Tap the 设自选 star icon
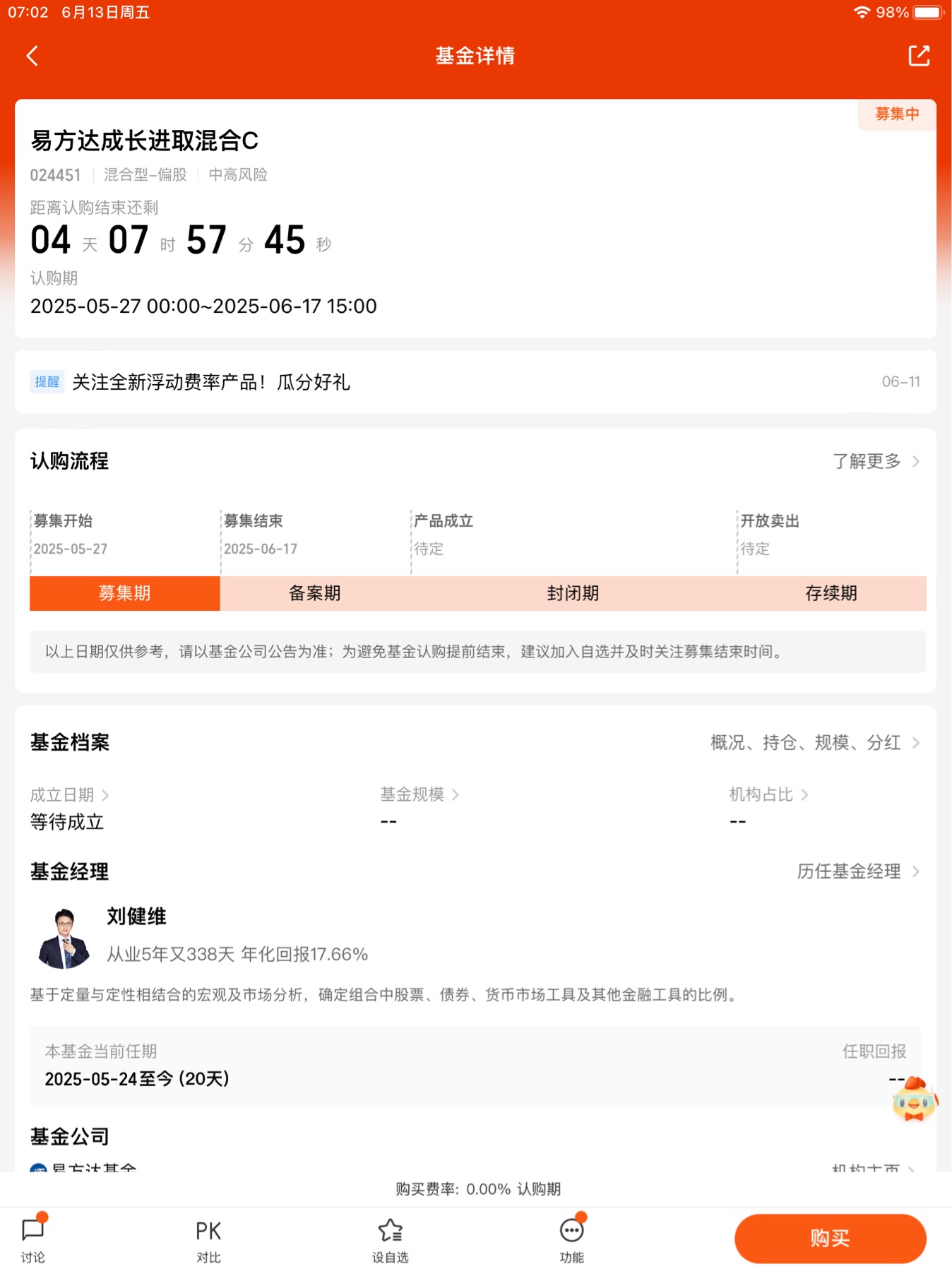 390,1241
